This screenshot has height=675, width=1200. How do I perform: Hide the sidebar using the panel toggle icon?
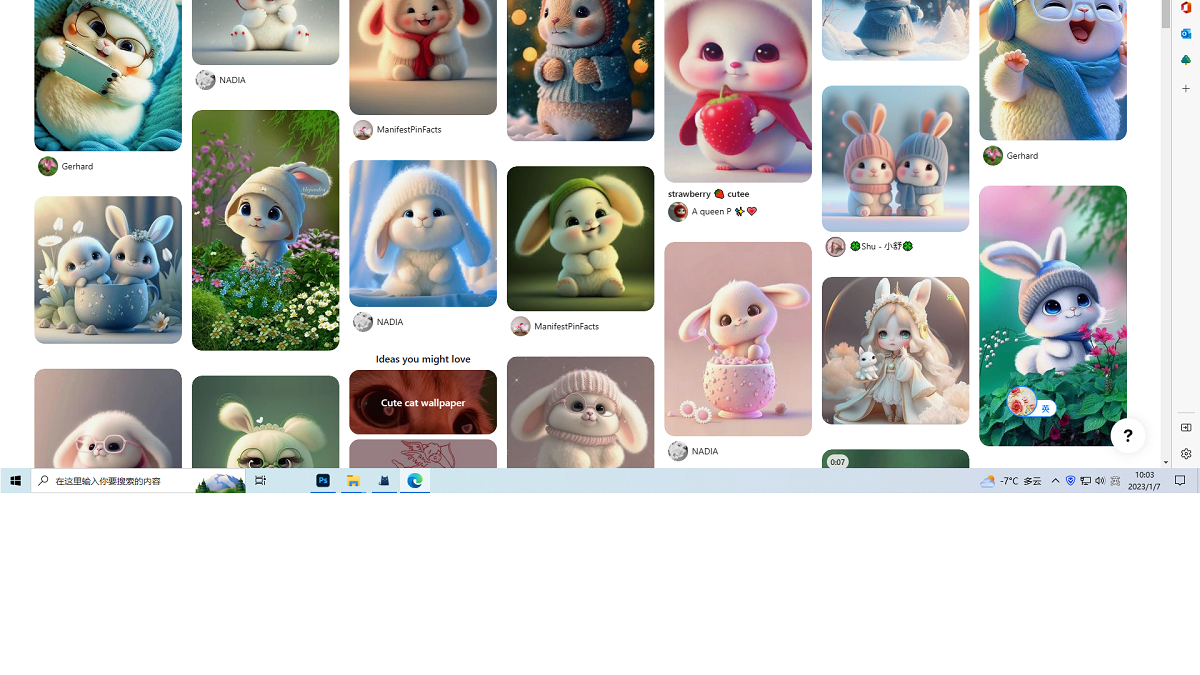point(1186,427)
